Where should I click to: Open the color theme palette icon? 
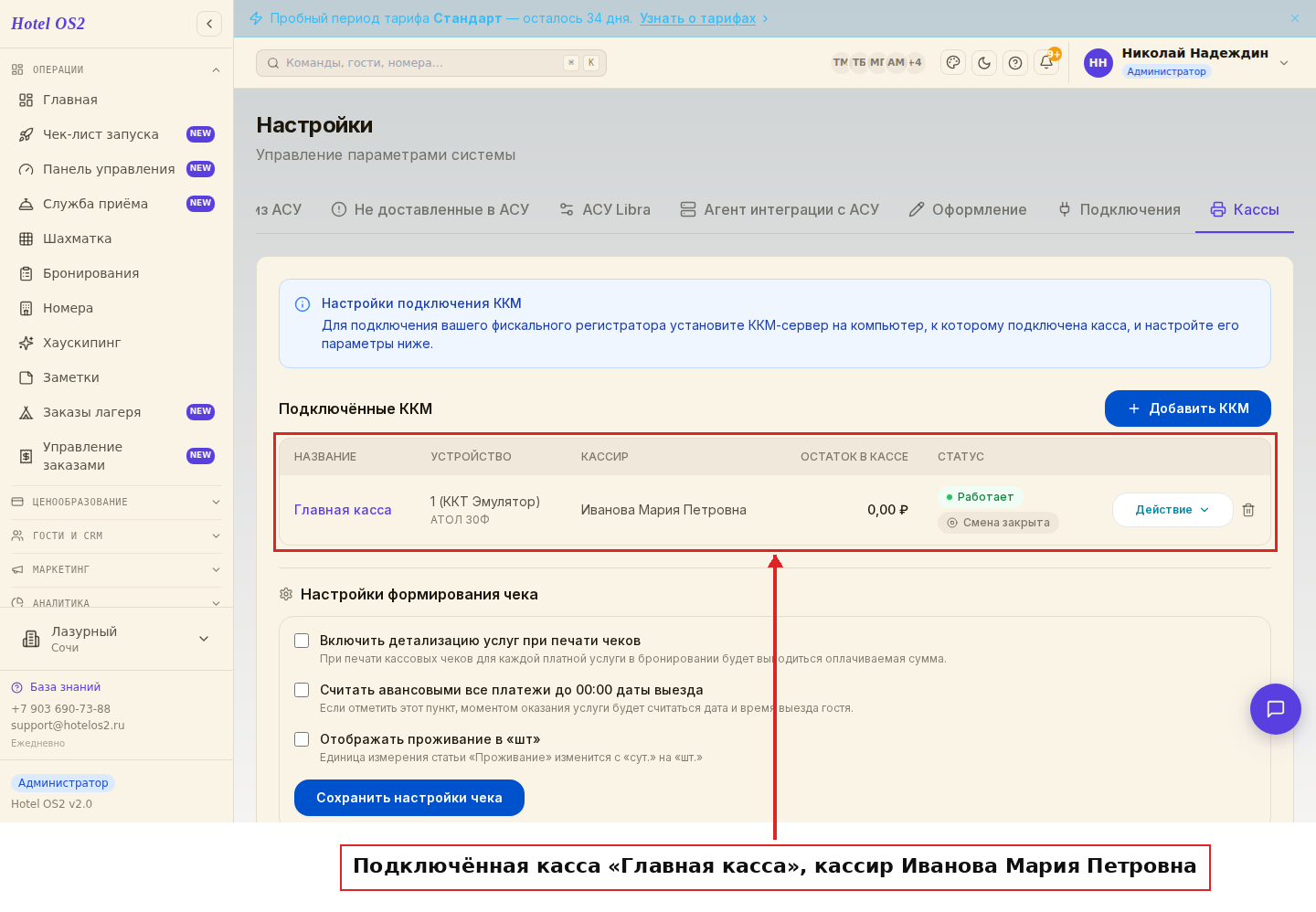click(x=953, y=62)
